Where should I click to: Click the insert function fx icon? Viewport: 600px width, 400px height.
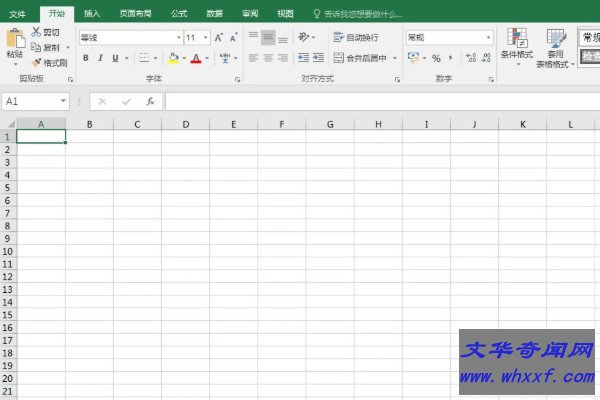coord(150,101)
